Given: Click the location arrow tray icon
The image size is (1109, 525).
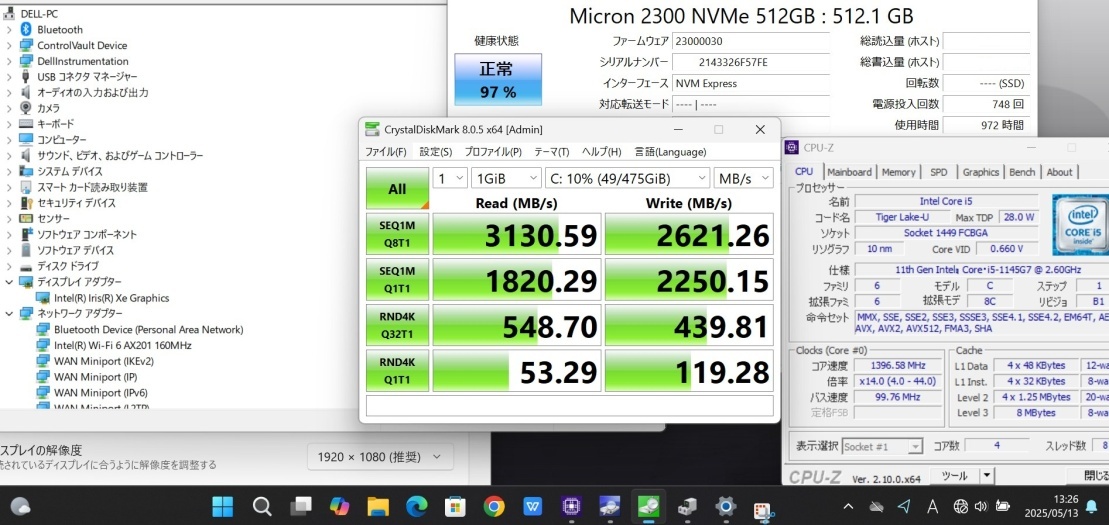Looking at the screenshot, I should [x=904, y=506].
